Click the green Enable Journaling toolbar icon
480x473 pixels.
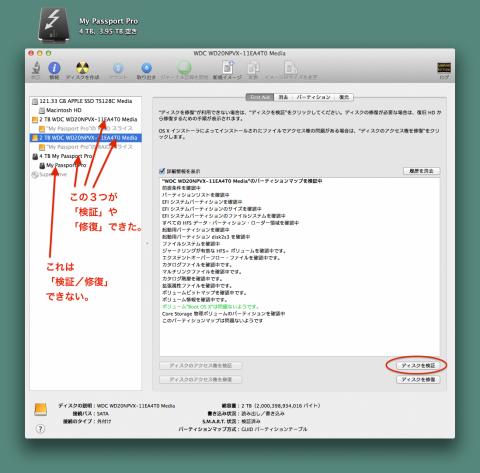click(184, 68)
